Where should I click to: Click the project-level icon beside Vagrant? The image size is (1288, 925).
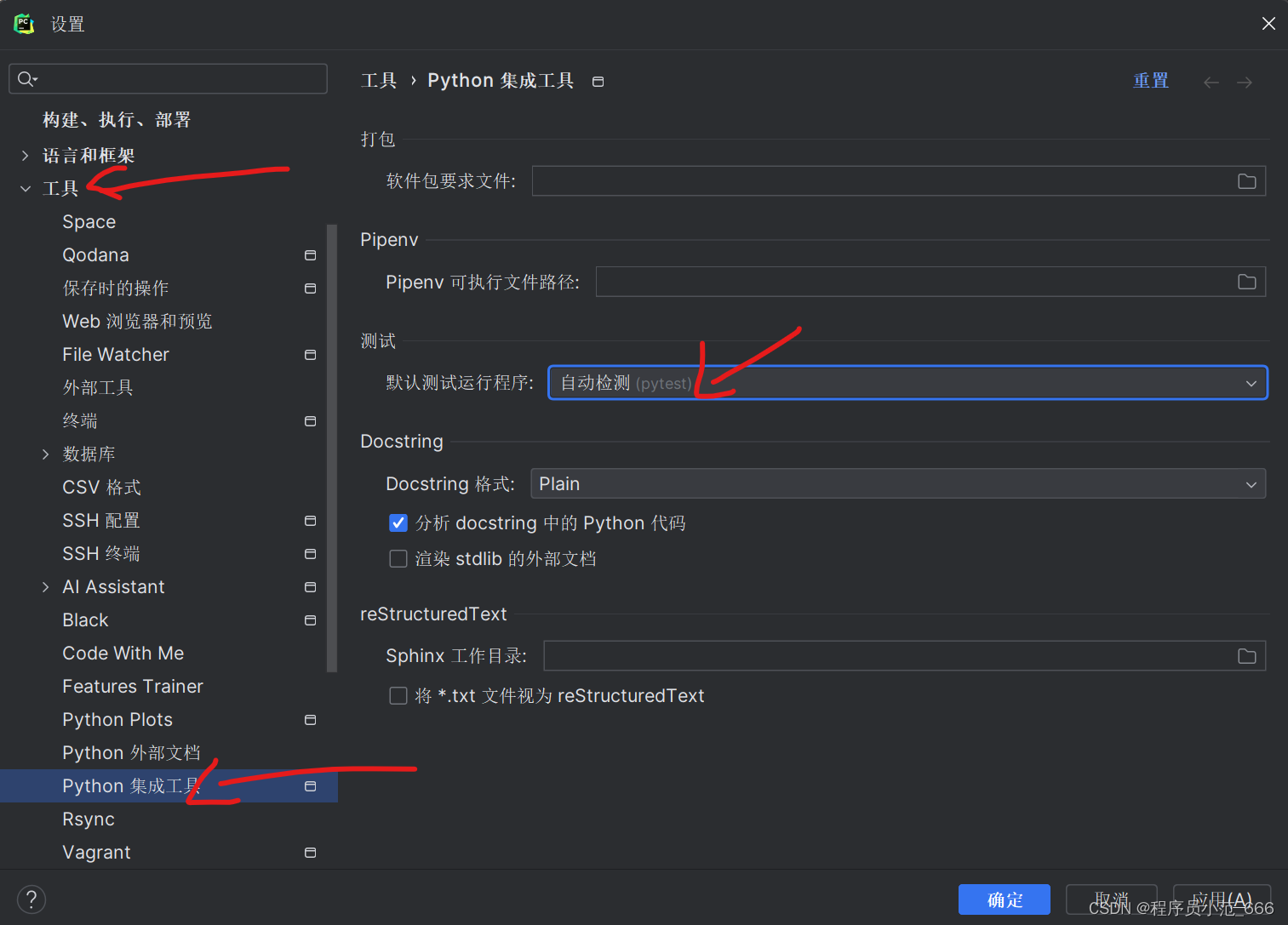[310, 853]
